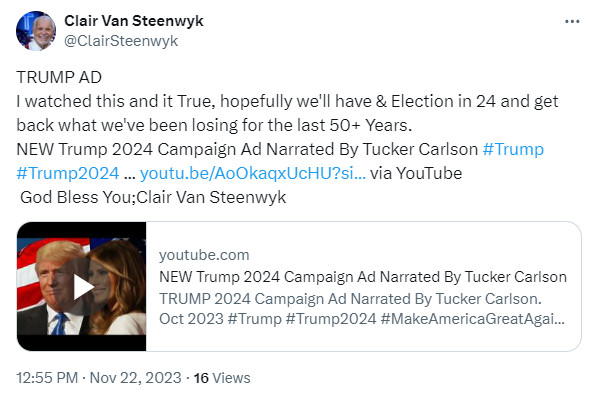The height and width of the screenshot is (395, 597).
Task: Click the youtube.com domain in card
Action: tap(204, 255)
